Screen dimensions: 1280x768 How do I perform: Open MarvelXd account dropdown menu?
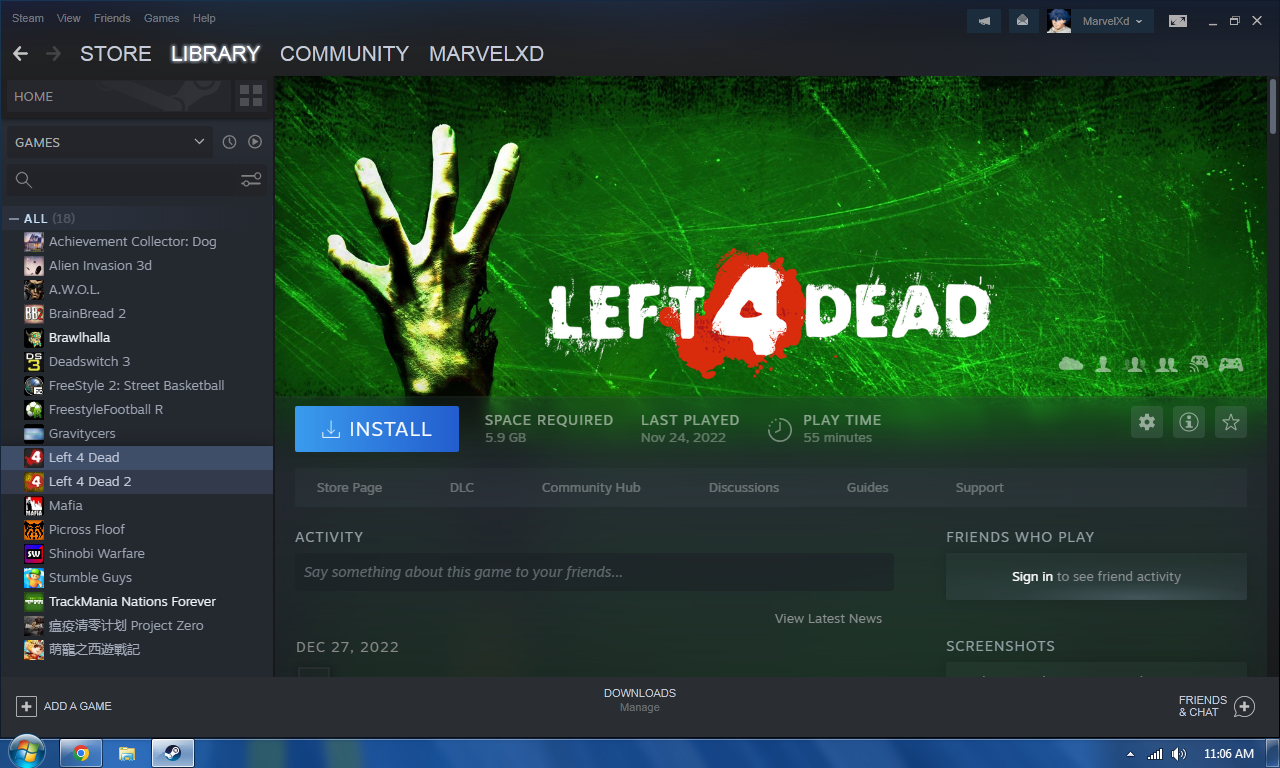pyautogui.click(x=1113, y=21)
